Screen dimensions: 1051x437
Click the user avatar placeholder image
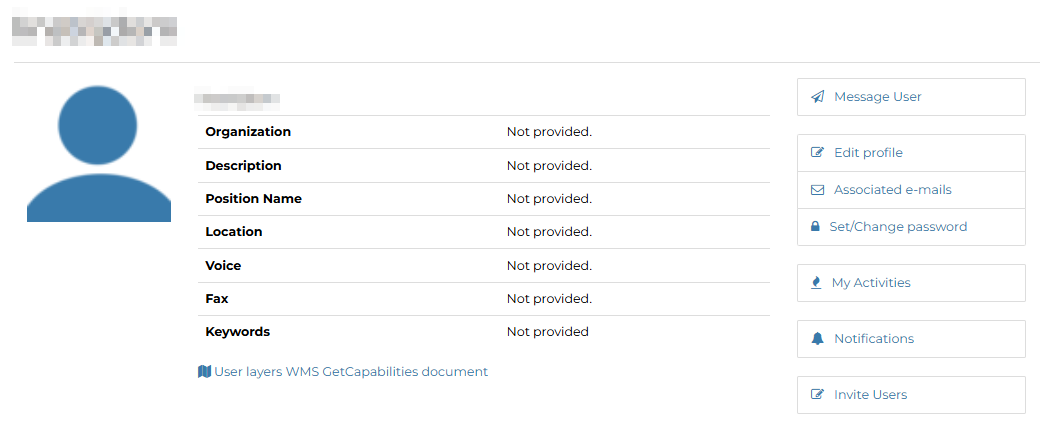[x=99, y=153]
